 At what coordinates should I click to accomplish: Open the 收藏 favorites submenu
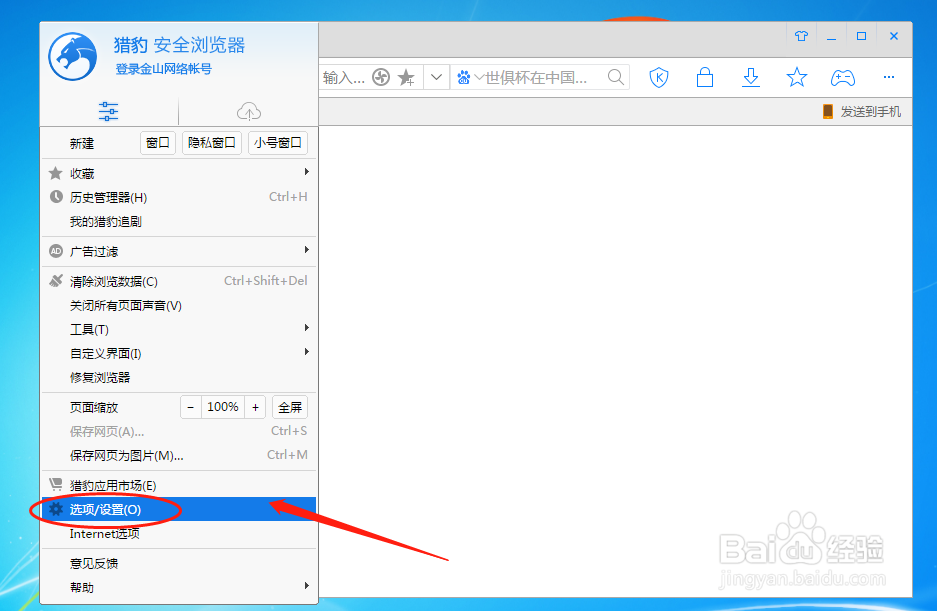(179, 173)
